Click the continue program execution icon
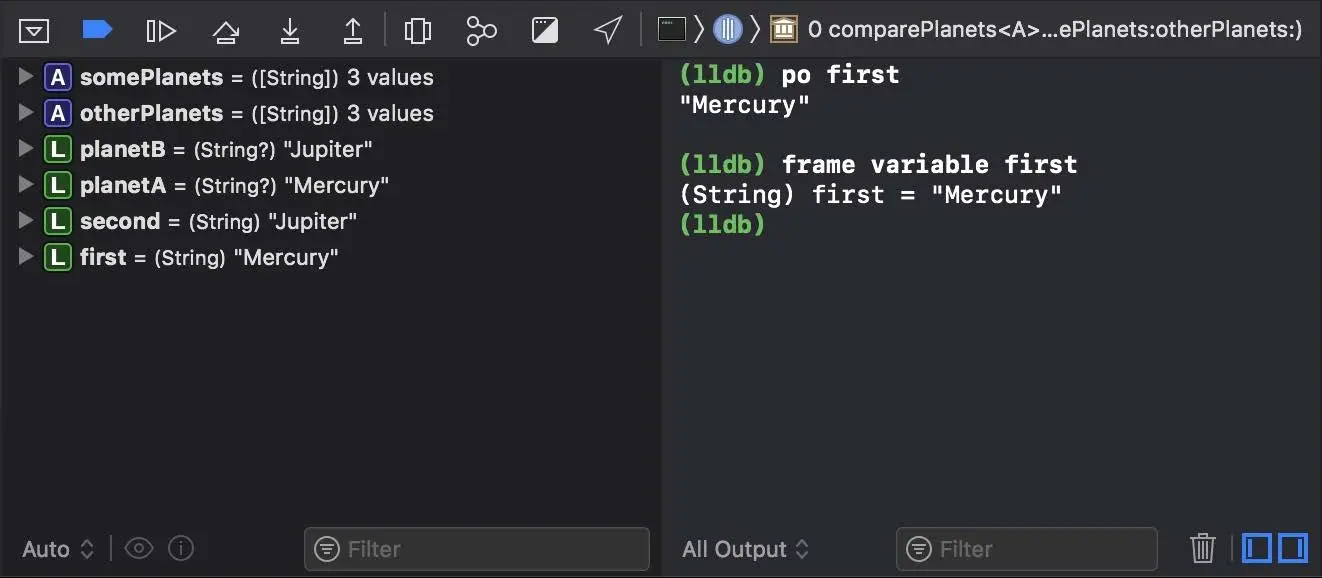This screenshot has height=578, width=1322. point(161,31)
